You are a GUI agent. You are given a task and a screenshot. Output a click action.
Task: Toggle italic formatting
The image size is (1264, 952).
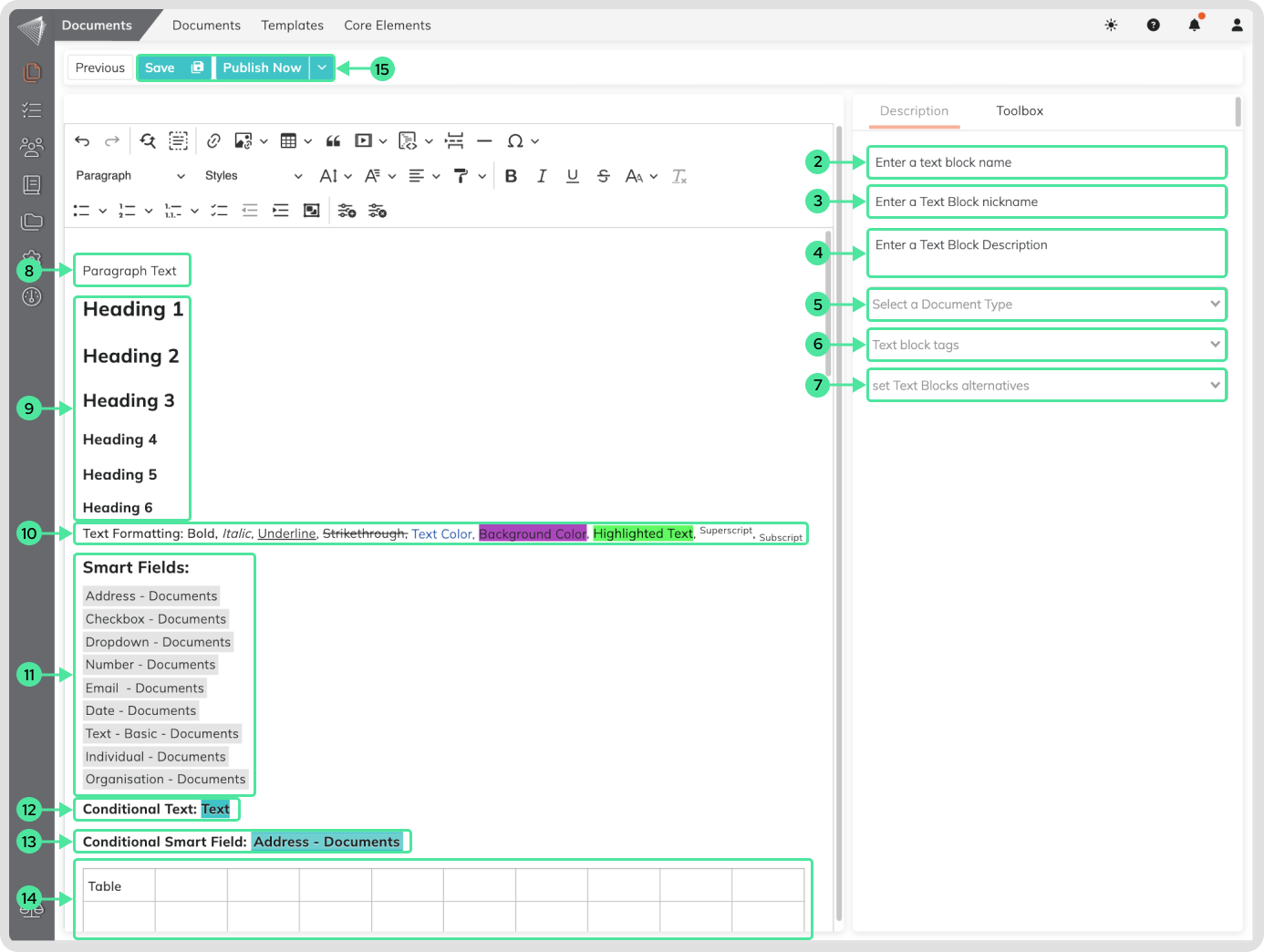[x=542, y=176]
